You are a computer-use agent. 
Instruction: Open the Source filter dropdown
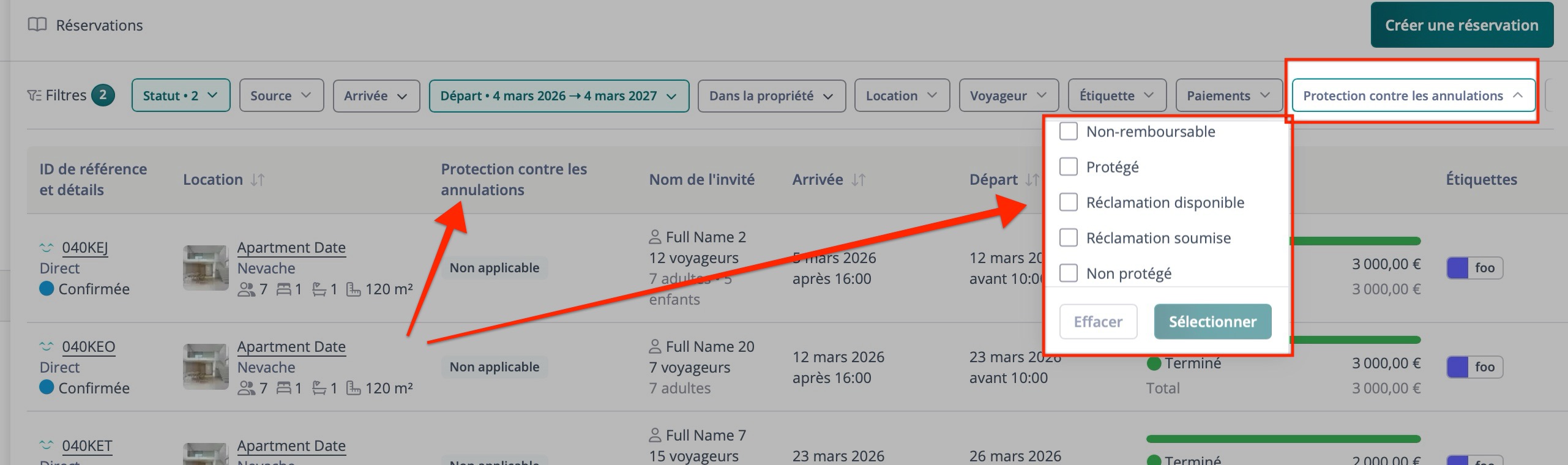[280, 95]
